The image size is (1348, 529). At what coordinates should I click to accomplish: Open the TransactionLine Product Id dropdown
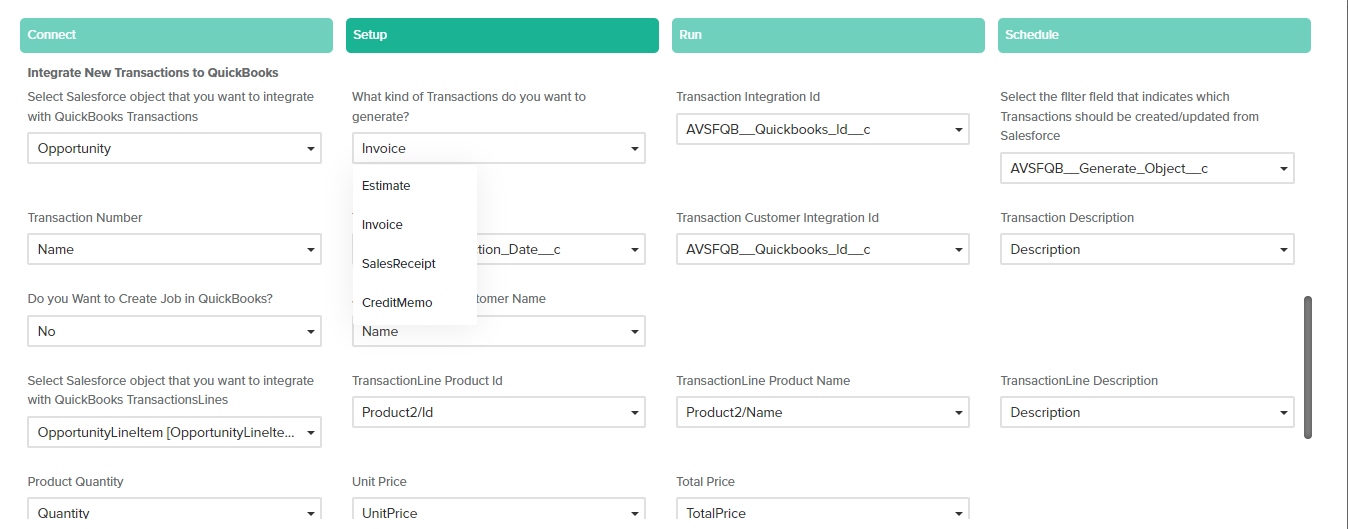498,413
